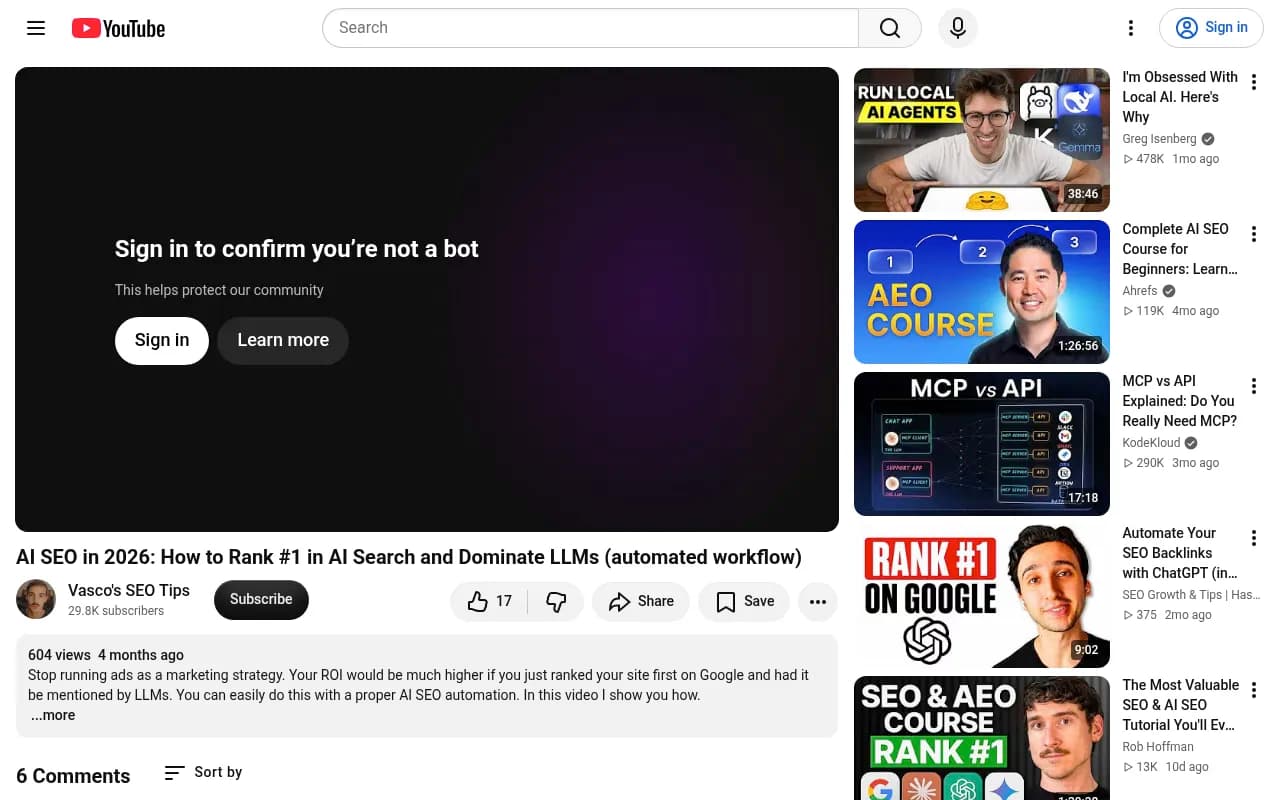
Task: Open the header settings three-dot menu
Action: click(x=1131, y=28)
